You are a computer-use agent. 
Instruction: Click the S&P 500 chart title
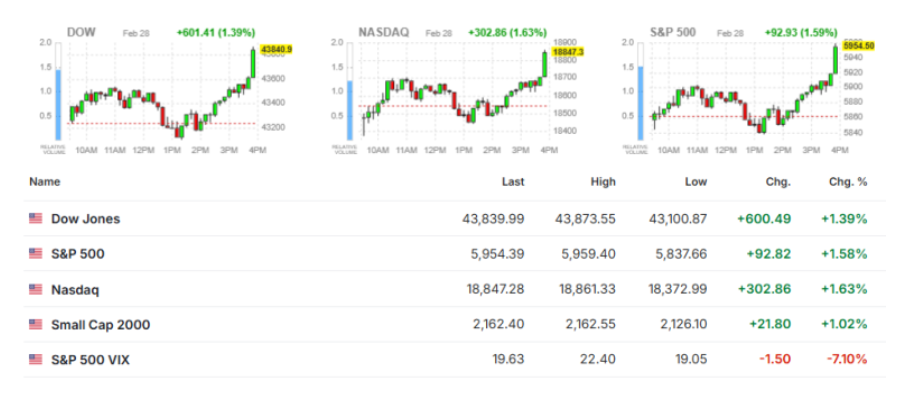click(x=673, y=33)
